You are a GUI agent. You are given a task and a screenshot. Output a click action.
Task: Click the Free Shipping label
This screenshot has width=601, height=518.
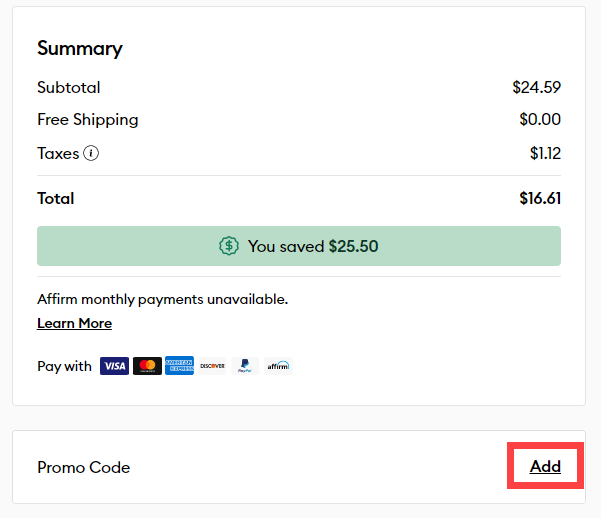pos(88,120)
